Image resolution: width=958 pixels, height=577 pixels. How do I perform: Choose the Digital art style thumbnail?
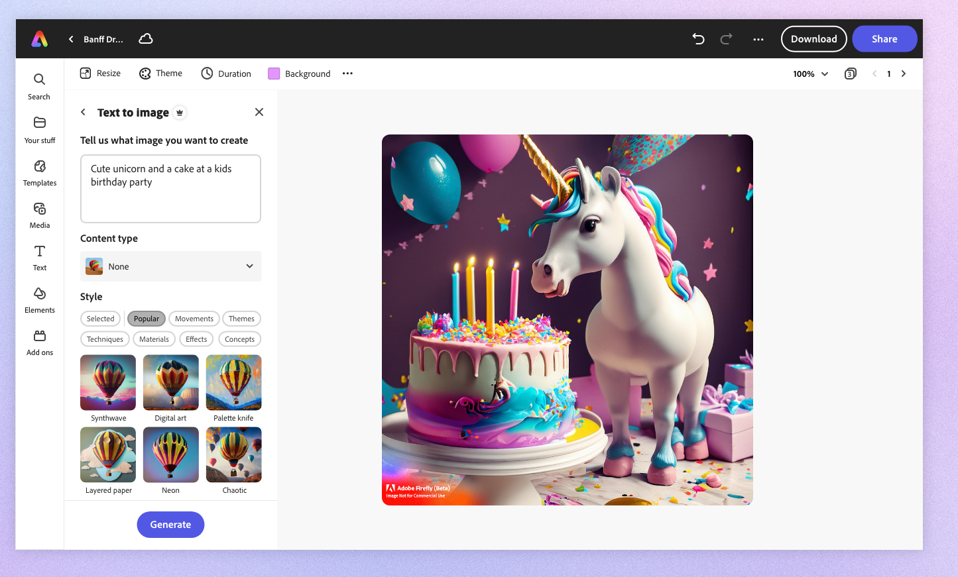[170, 383]
